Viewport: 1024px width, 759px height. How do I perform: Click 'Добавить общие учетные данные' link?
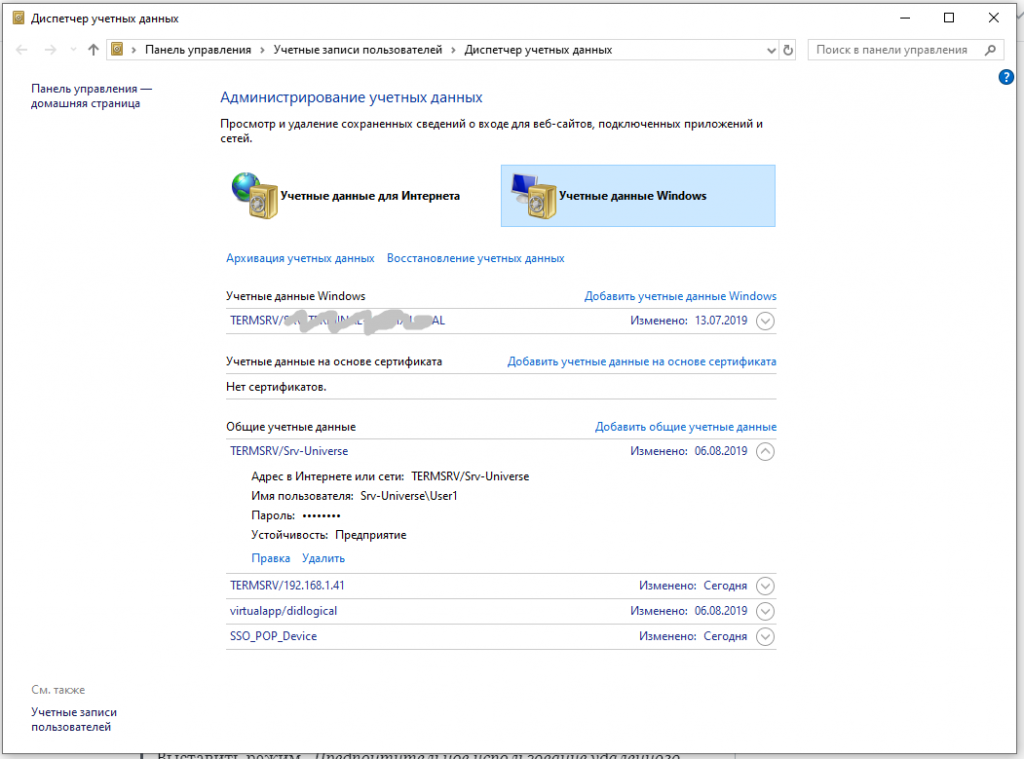click(685, 427)
